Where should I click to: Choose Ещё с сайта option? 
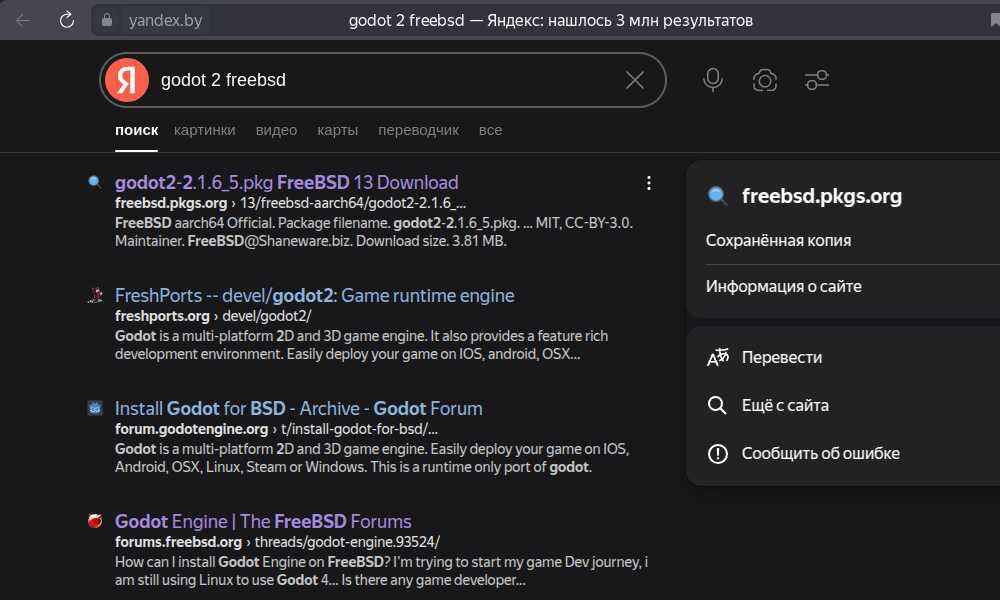(x=785, y=405)
